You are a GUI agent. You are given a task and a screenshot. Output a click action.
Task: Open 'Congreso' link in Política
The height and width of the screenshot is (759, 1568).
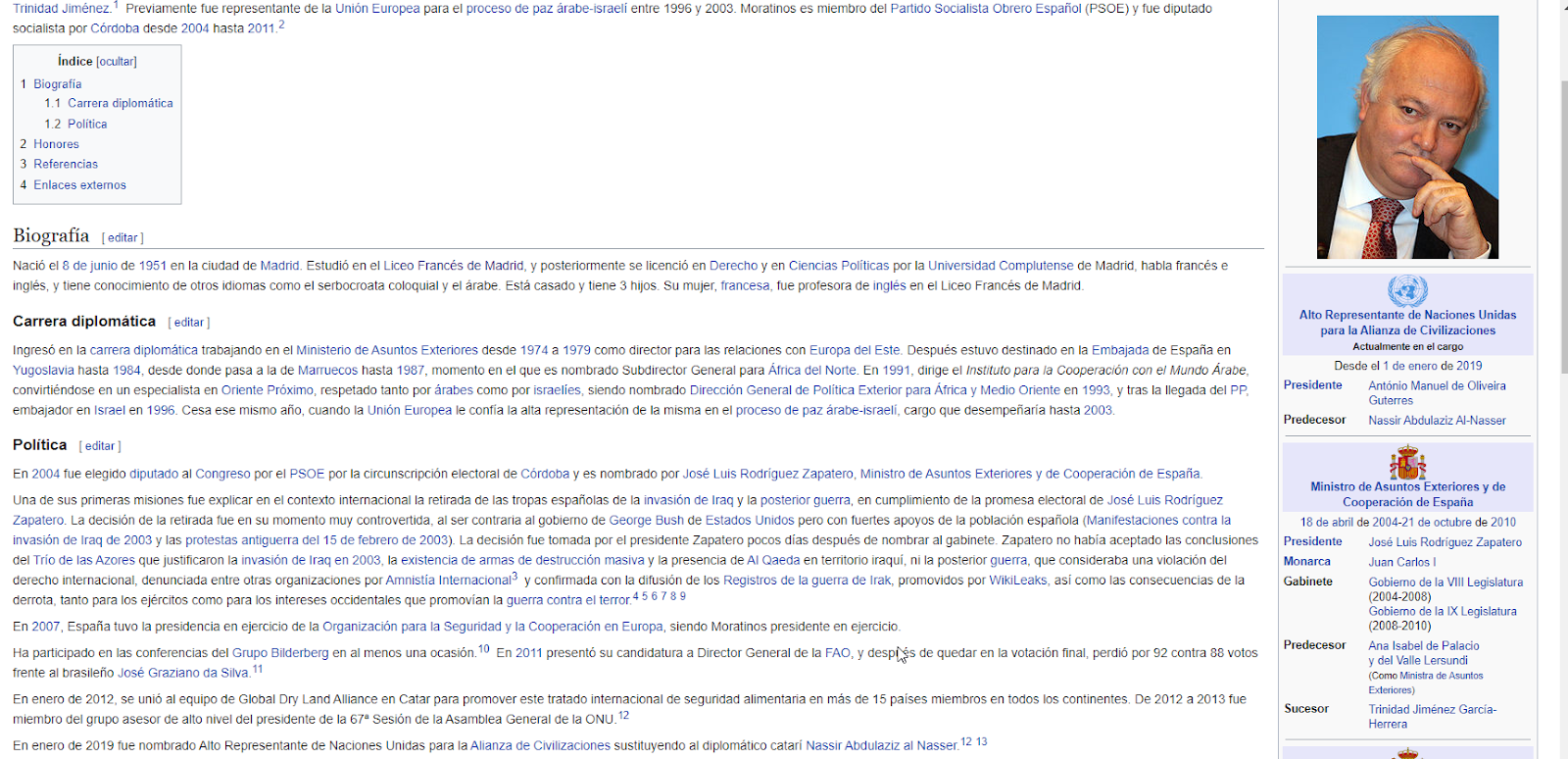point(223,474)
